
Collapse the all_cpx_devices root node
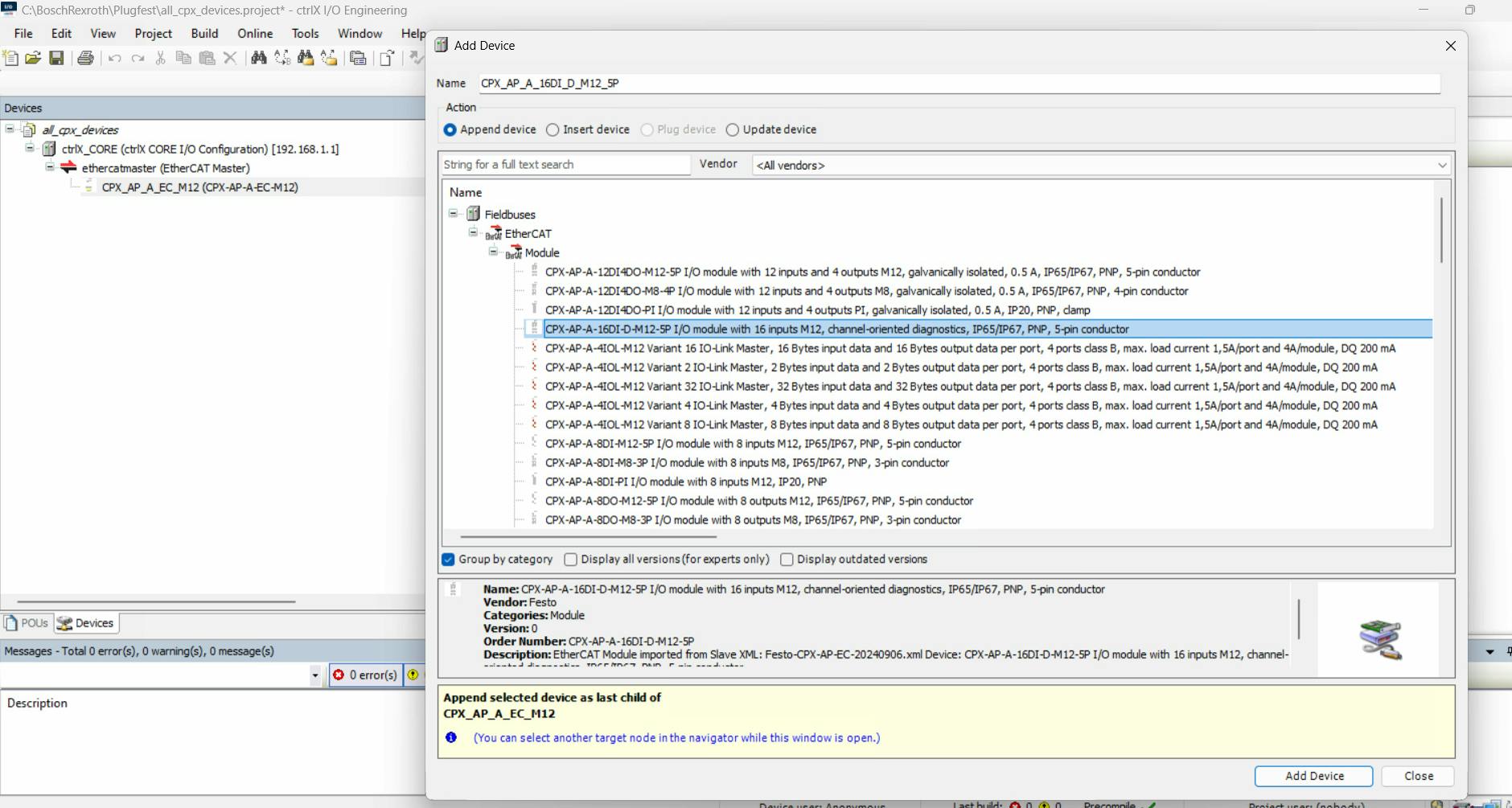(x=10, y=129)
